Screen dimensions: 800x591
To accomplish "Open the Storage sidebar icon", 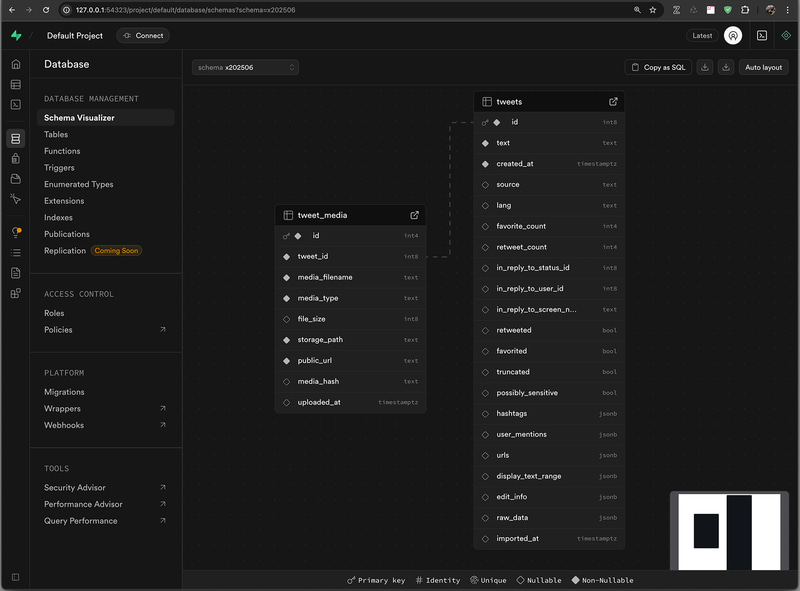I will (x=16, y=179).
